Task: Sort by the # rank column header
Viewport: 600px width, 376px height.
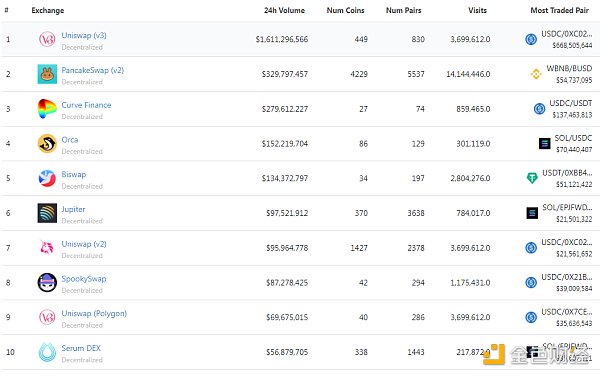Action: [x=7, y=10]
